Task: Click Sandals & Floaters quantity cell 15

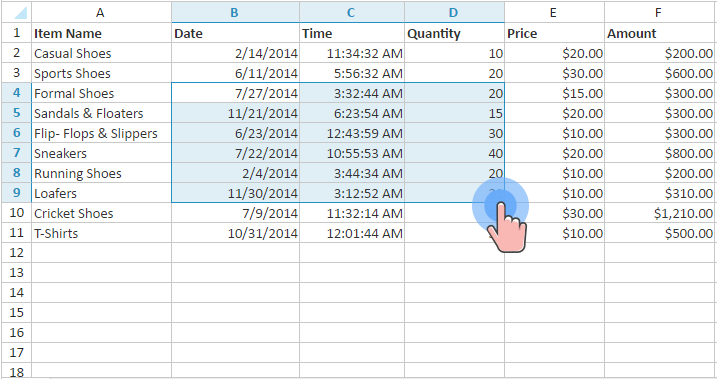Action: point(454,113)
